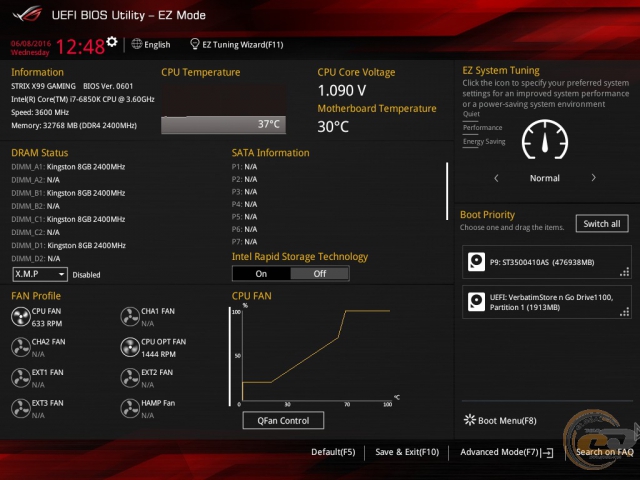Open Search on FAQ
The width and height of the screenshot is (640, 480).
click(604, 452)
